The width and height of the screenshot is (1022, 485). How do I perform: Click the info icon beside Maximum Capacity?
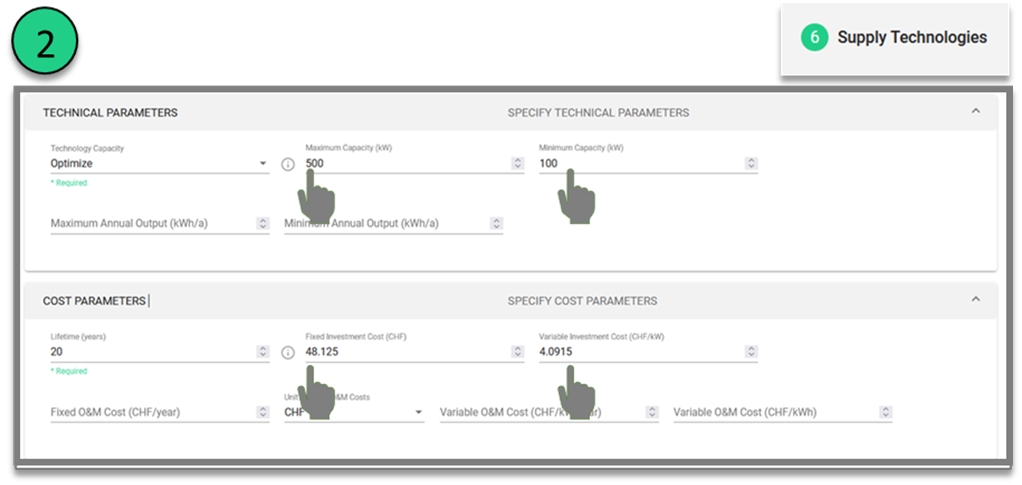click(x=288, y=164)
